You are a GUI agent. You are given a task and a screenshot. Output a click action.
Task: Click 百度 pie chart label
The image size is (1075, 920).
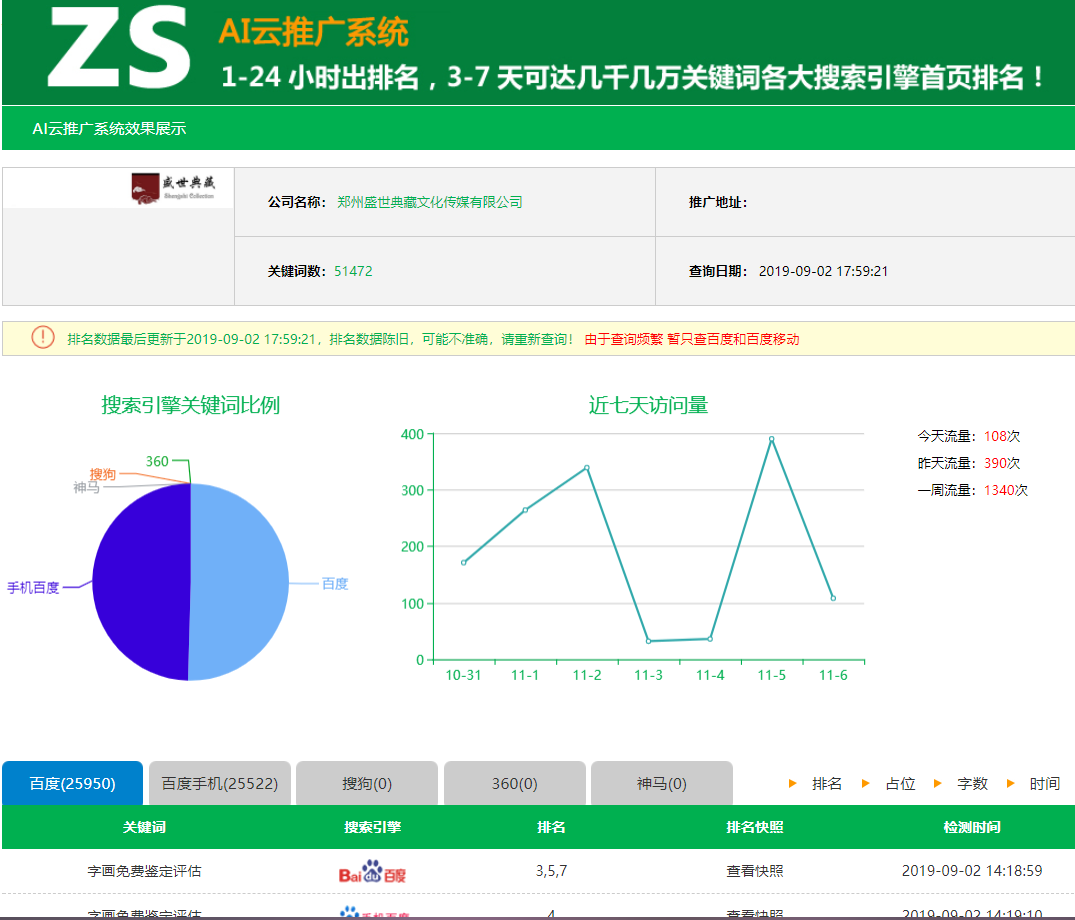pyautogui.click(x=335, y=583)
